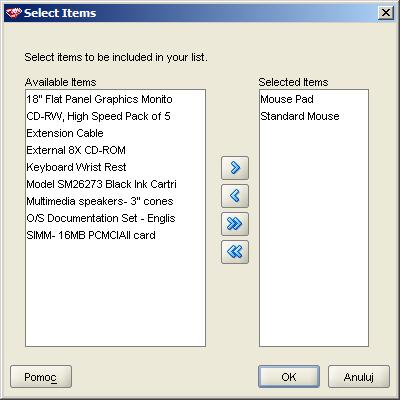The image size is (400, 400).
Task: Click the OK button
Action: pyautogui.click(x=289, y=377)
